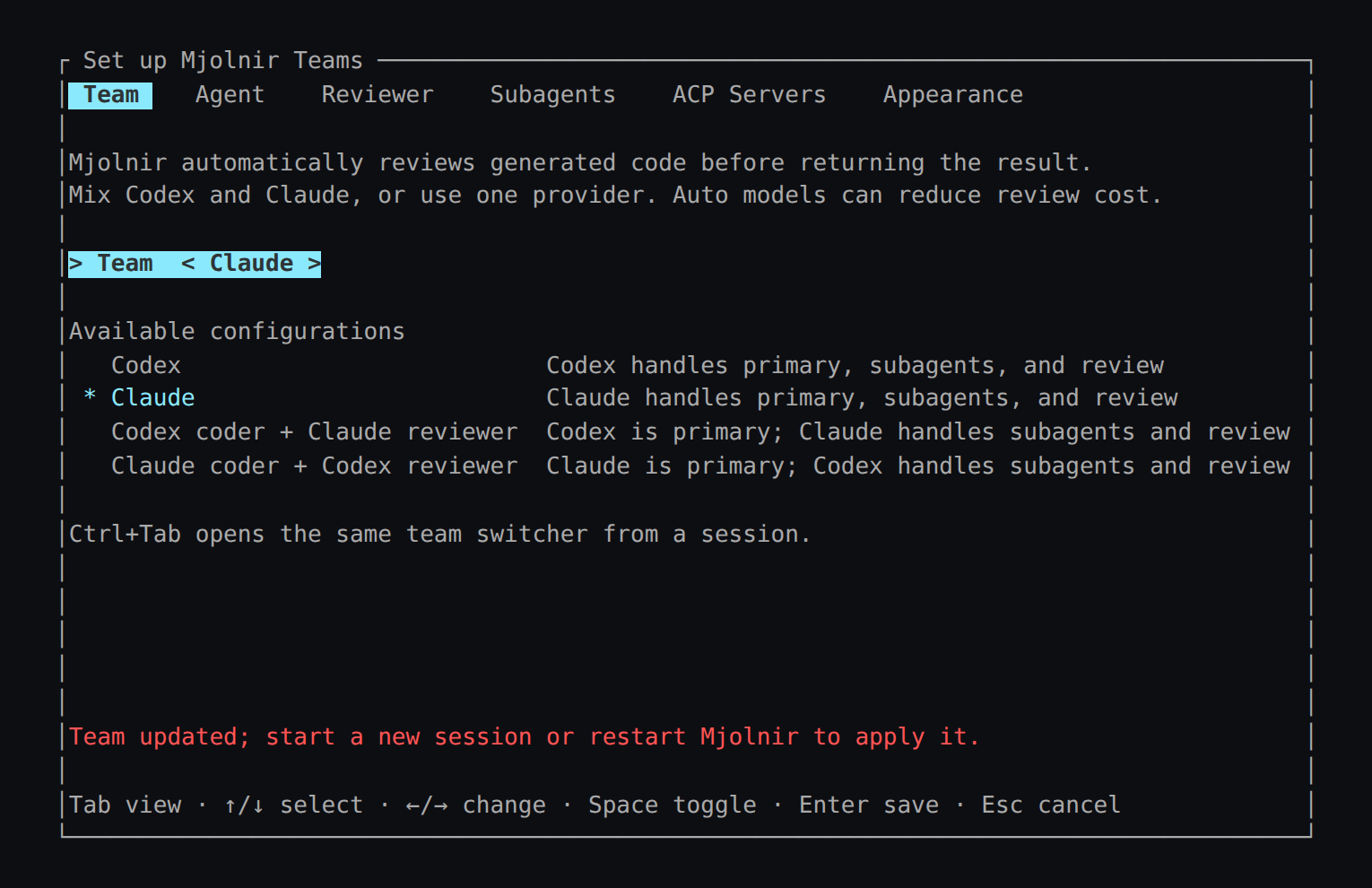Screen dimensions: 1372x888
Task: Click the Enter save hint
Action: [869, 805]
